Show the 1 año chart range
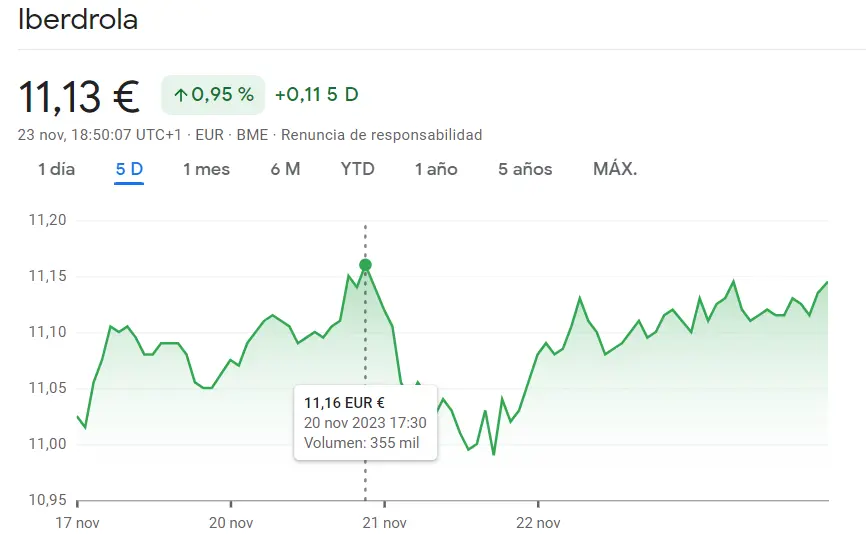 (x=436, y=169)
